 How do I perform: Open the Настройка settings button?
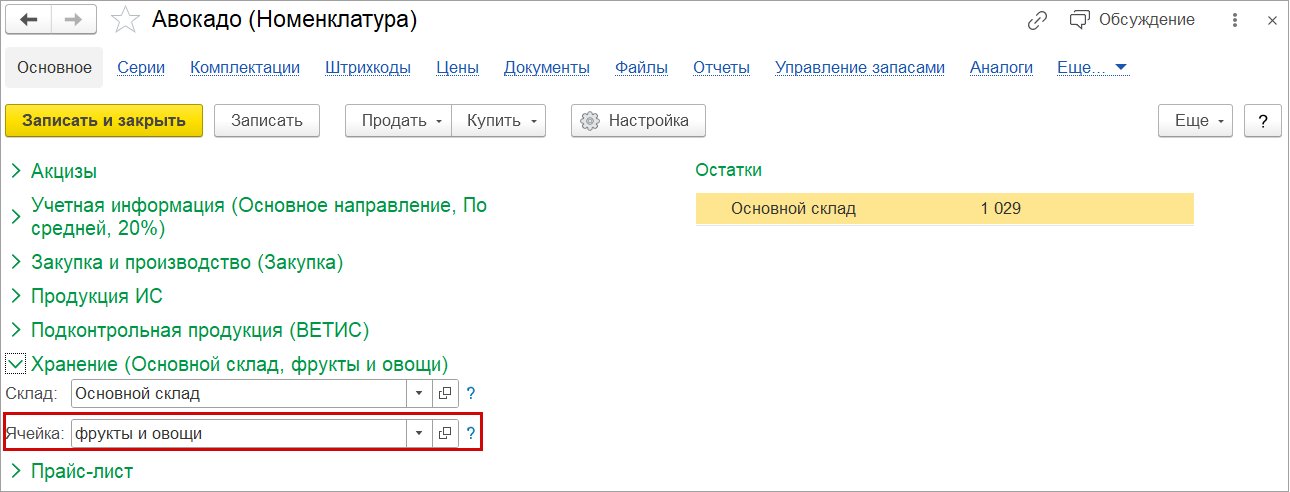pyautogui.click(x=637, y=121)
